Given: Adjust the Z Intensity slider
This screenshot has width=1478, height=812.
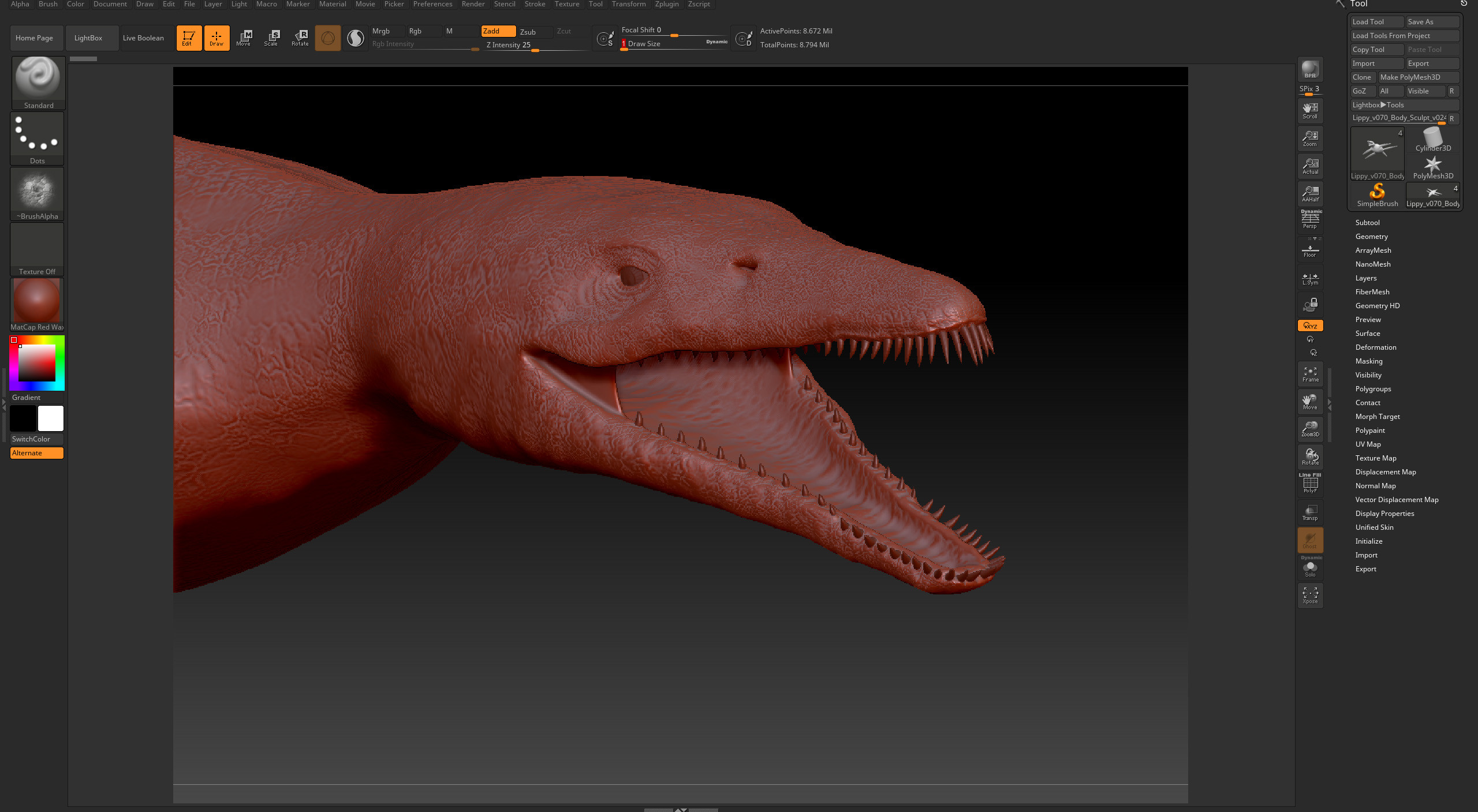Looking at the screenshot, I should pyautogui.click(x=537, y=46).
